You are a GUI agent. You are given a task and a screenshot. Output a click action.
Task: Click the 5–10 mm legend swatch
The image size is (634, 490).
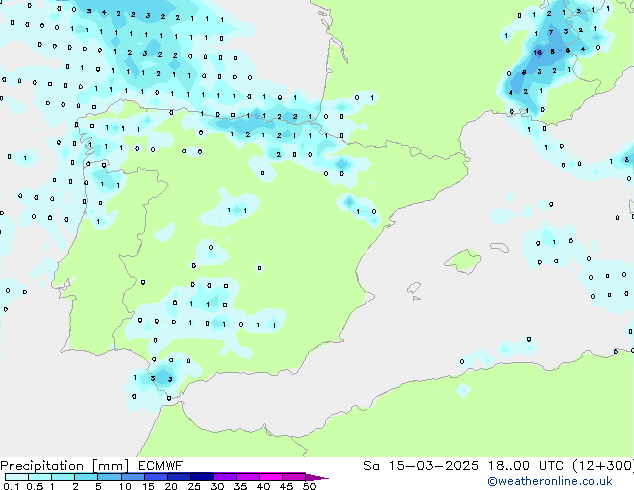pos(109,477)
